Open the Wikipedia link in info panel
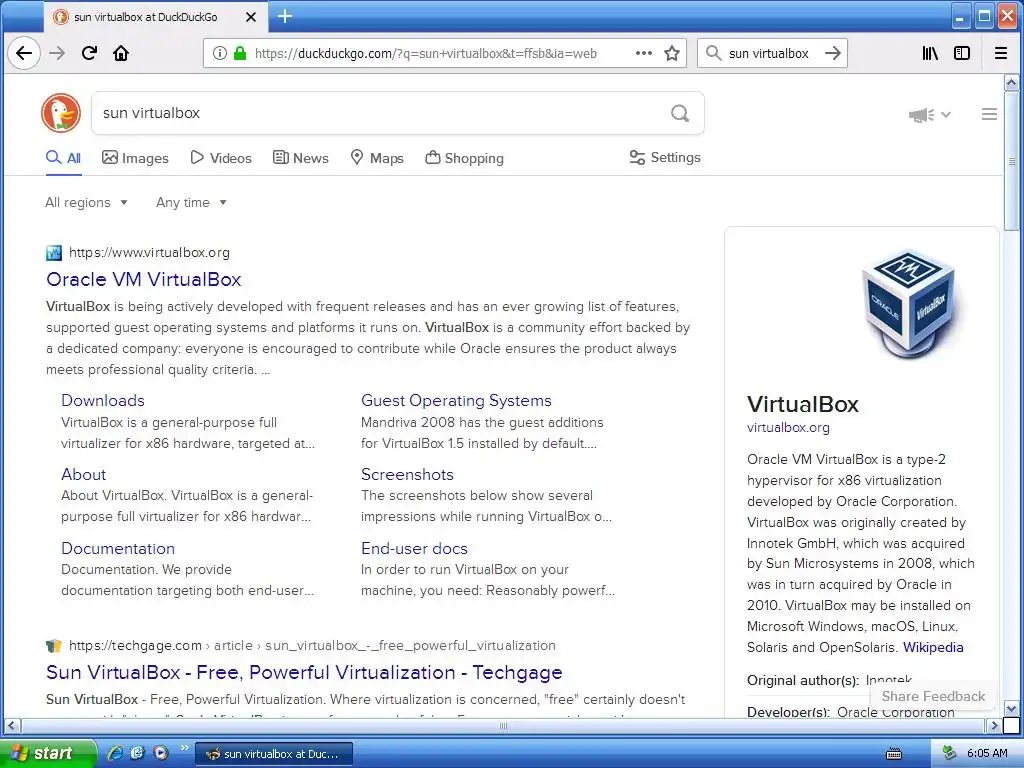1024x768 pixels. click(933, 647)
